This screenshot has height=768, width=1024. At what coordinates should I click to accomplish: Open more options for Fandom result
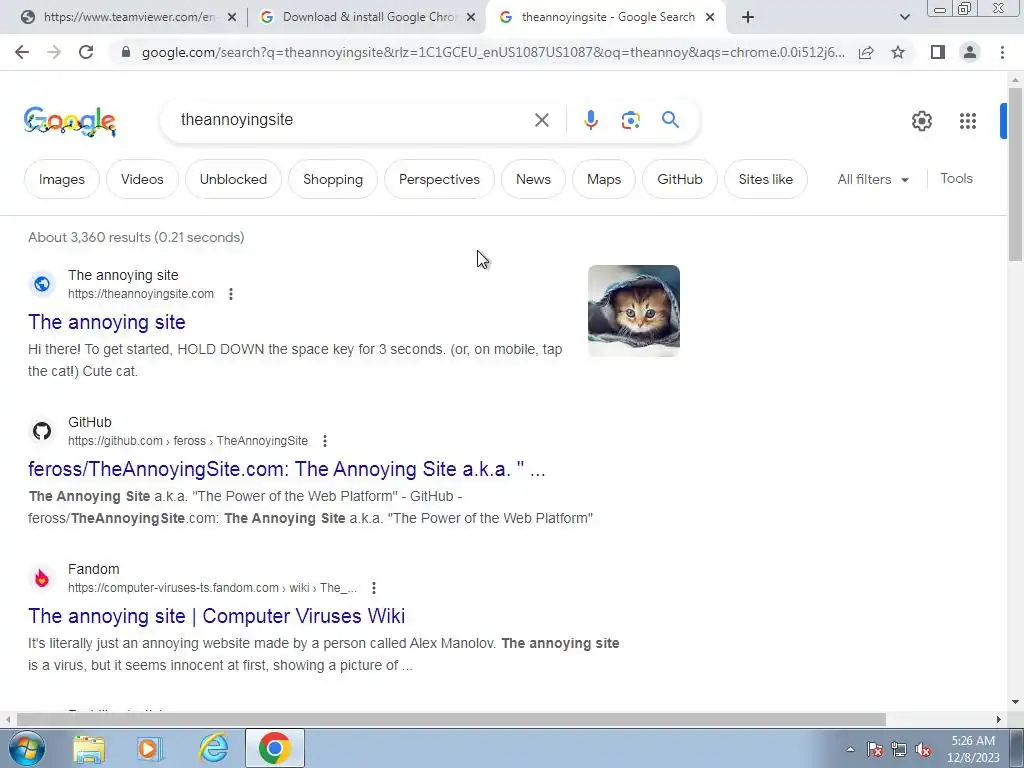pos(374,588)
